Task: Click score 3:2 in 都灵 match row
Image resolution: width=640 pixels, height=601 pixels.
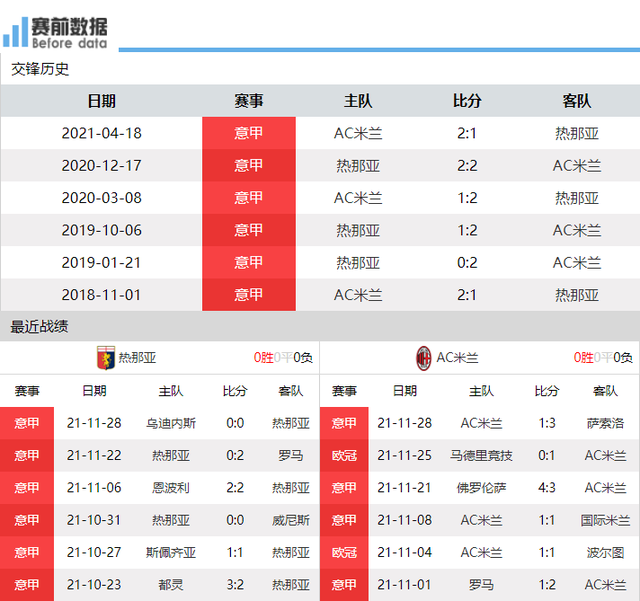Action: [235, 585]
